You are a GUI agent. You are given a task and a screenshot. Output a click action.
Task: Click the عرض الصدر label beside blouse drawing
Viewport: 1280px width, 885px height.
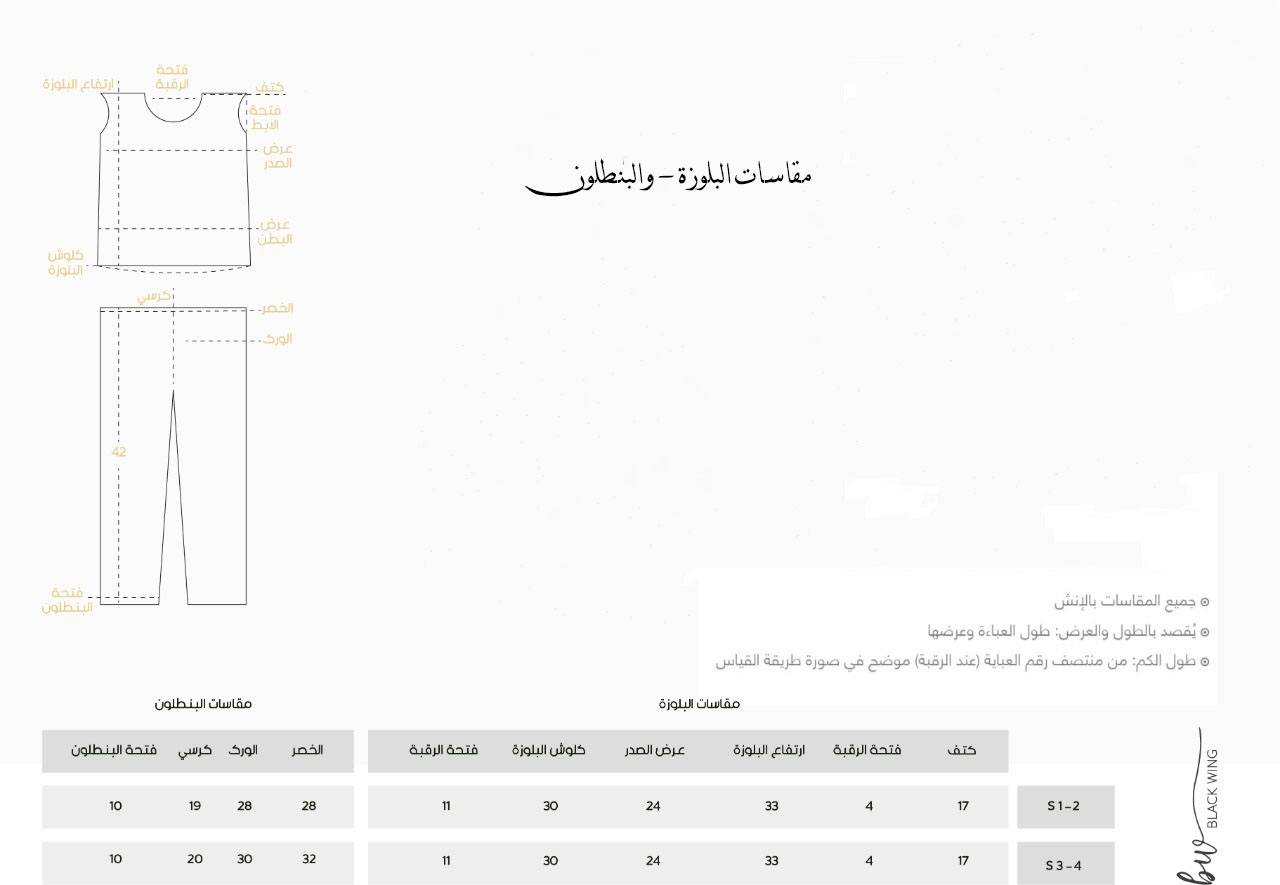[x=277, y=156]
